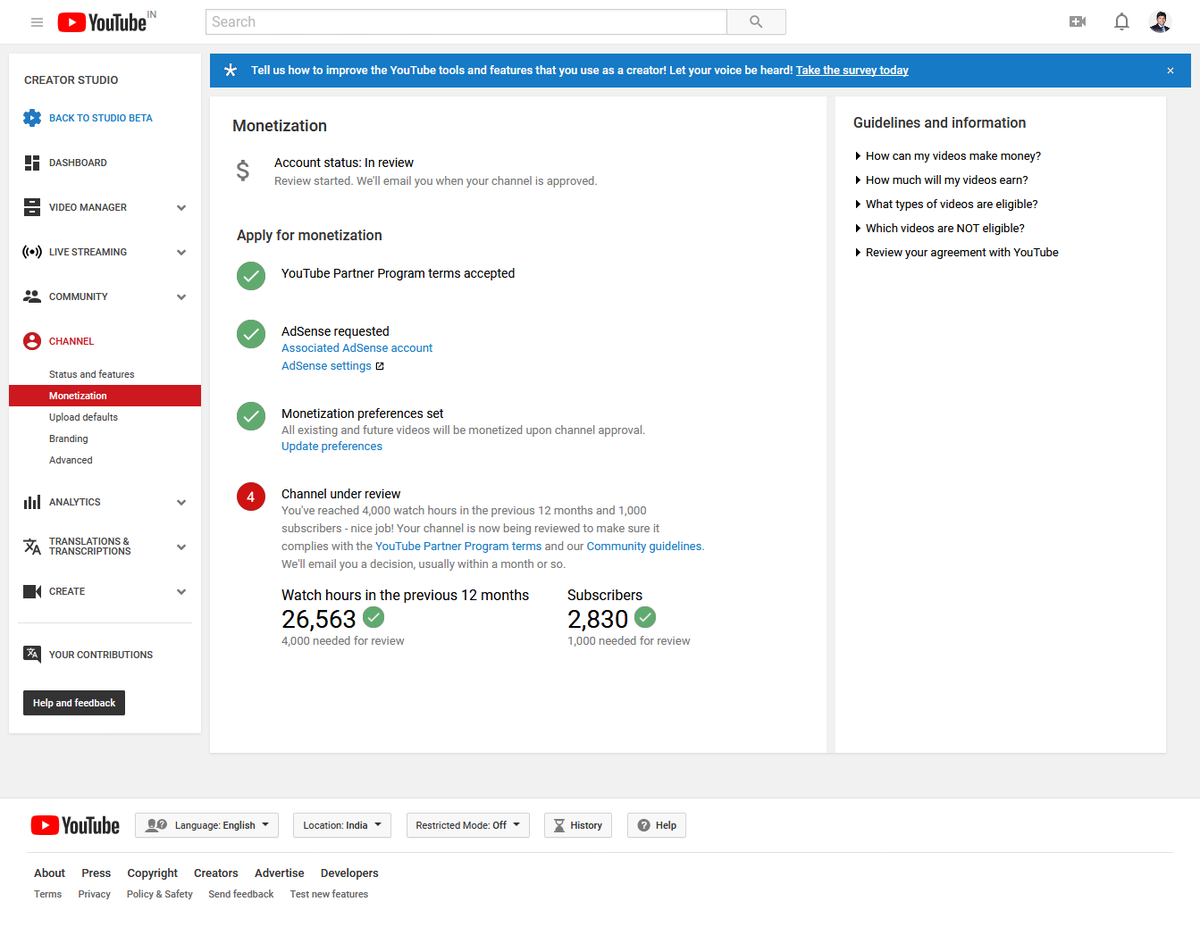Screen dimensions: 1200x927
Task: Go to Dashboard
Action: pos(78,163)
